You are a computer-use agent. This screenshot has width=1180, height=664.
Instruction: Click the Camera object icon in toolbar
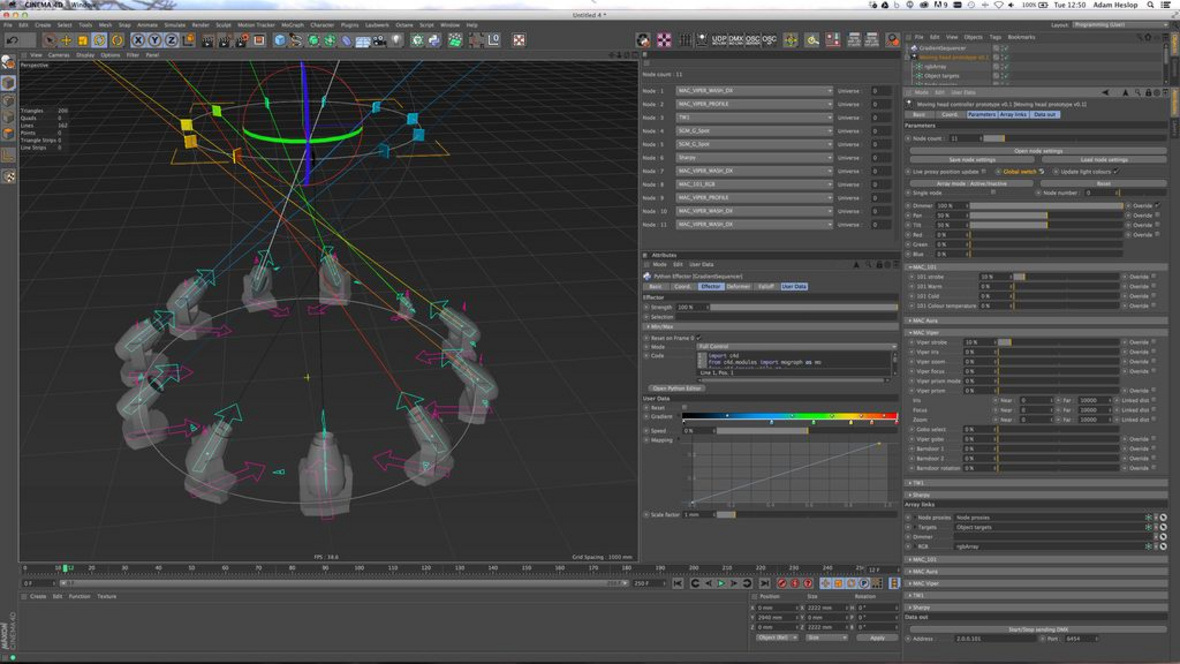(380, 41)
